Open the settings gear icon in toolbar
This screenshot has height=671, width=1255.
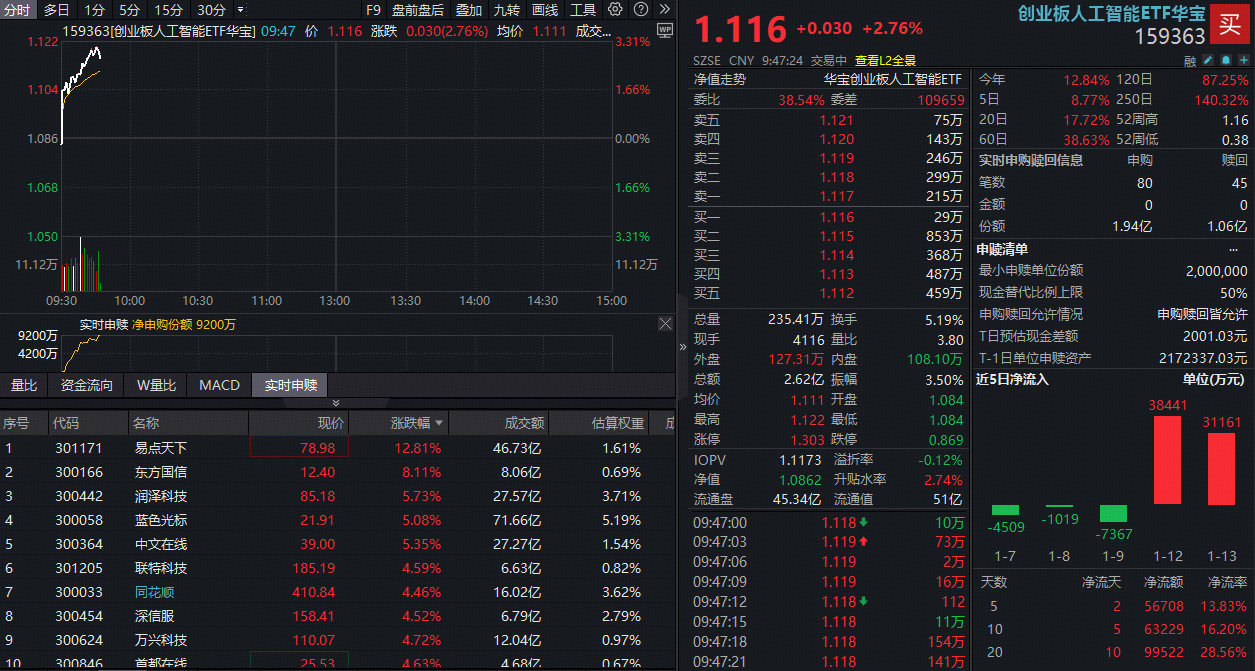(615, 10)
